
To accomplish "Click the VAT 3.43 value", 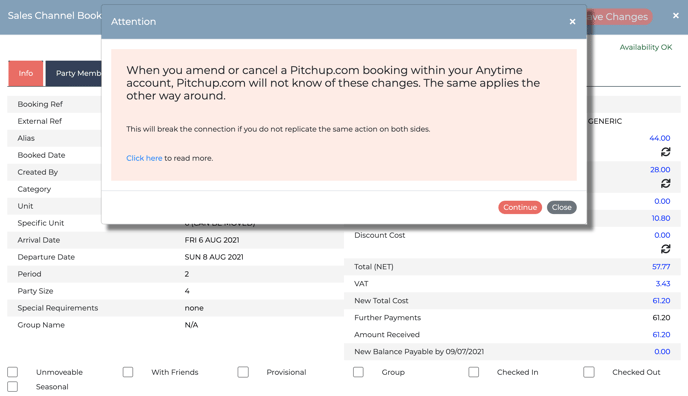I will tap(663, 284).
